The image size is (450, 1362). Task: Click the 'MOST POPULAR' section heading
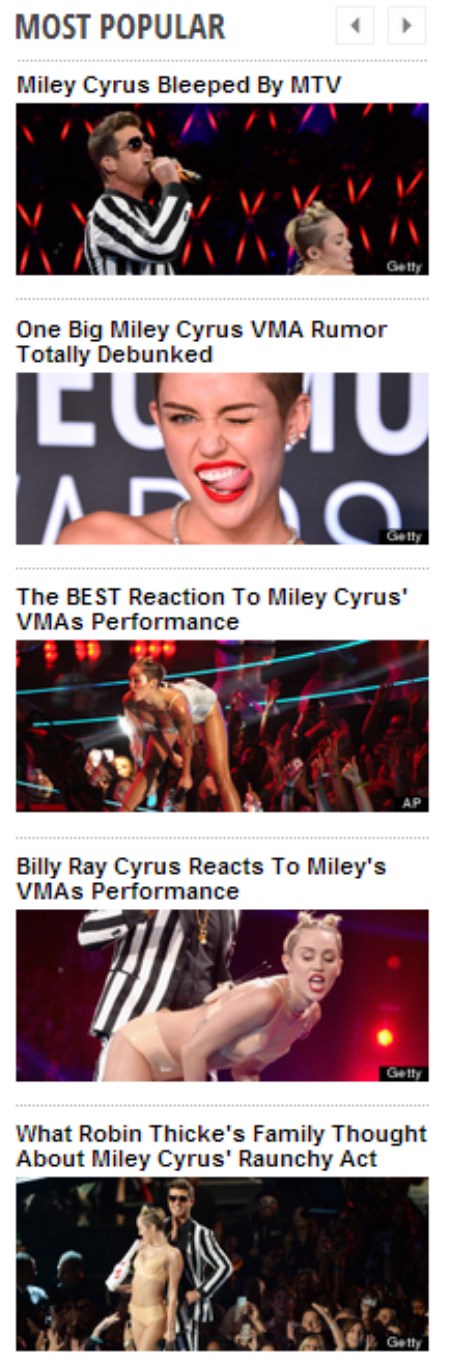[x=121, y=27]
